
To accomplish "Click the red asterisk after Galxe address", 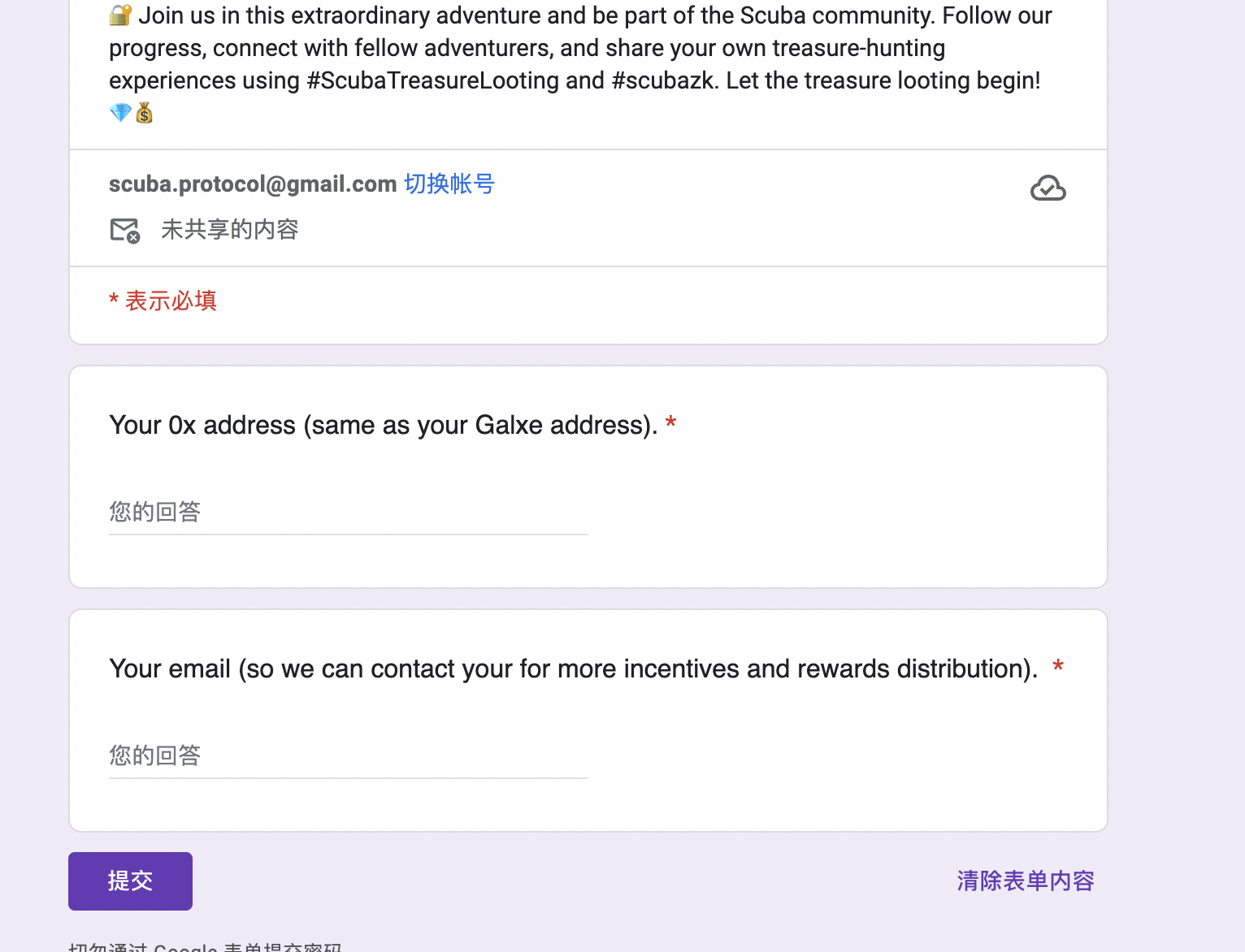I will tap(671, 423).
